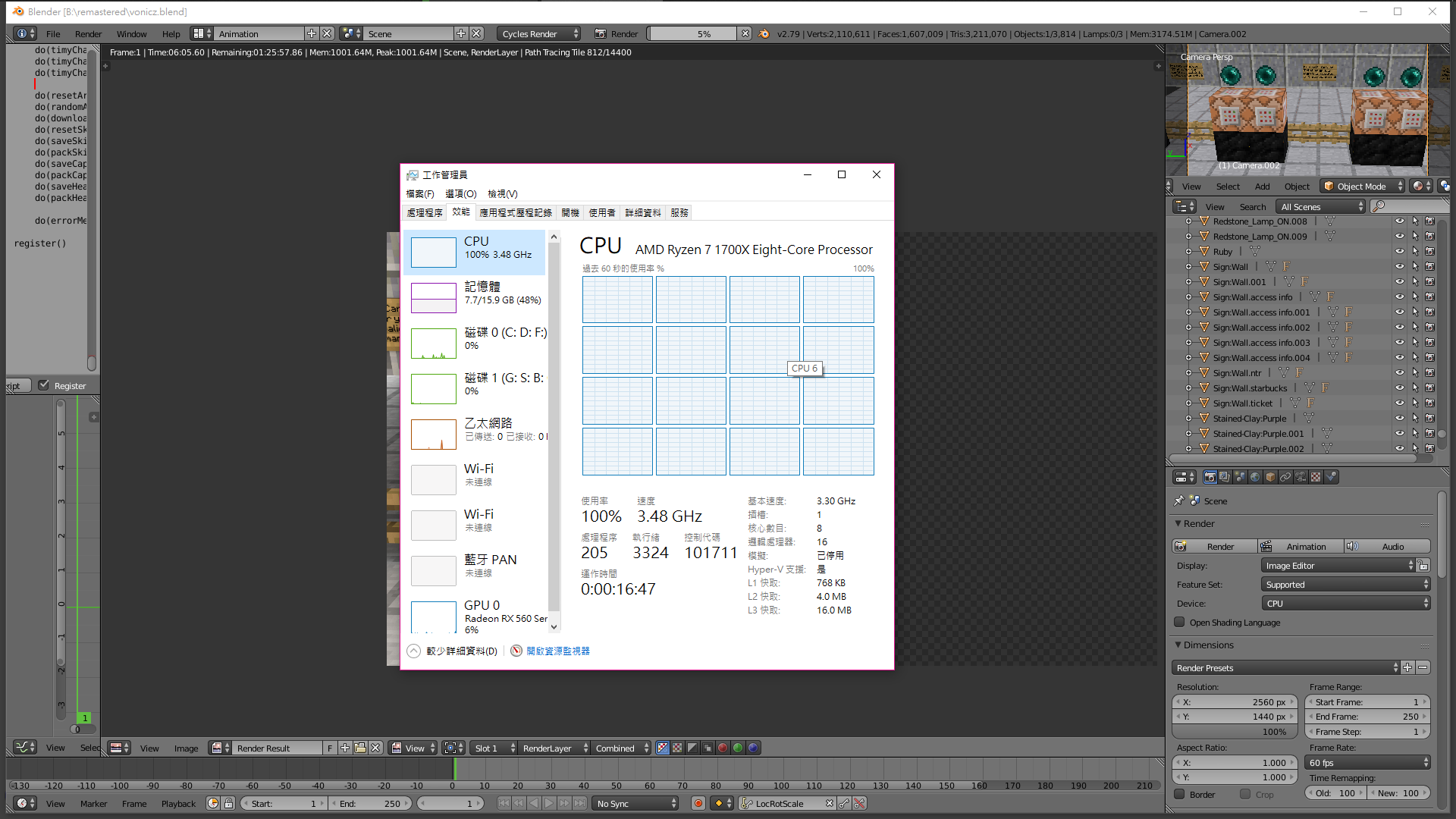The height and width of the screenshot is (819, 1456).
Task: Click the End Frame field showing 250
Action: (x=1368, y=717)
